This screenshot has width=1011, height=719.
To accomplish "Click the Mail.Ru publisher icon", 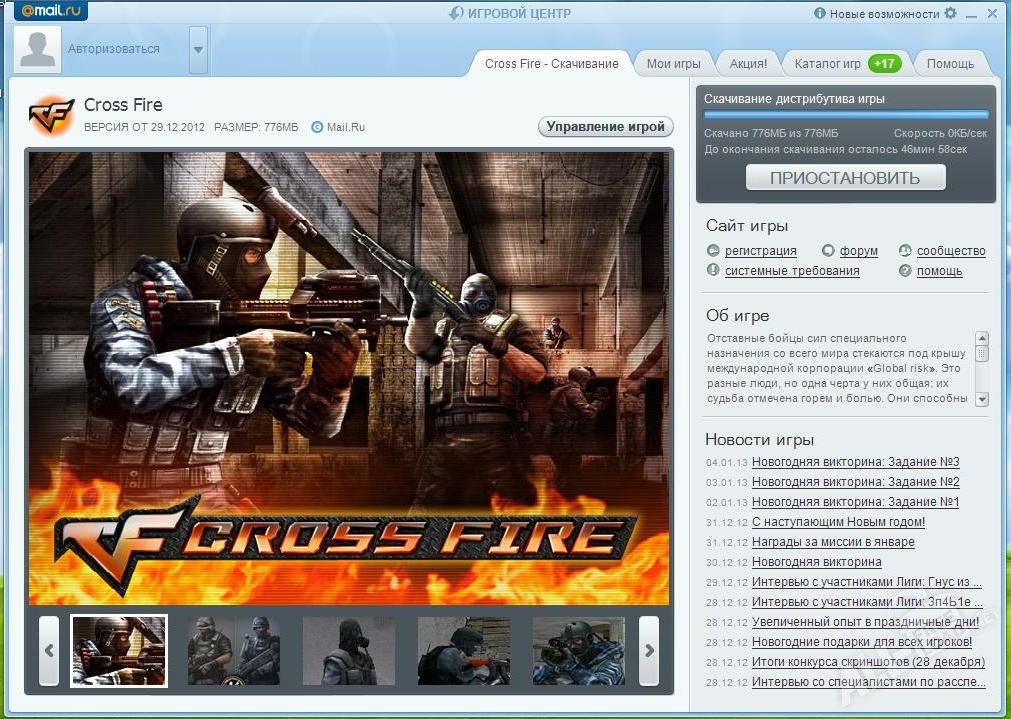I will (317, 127).
